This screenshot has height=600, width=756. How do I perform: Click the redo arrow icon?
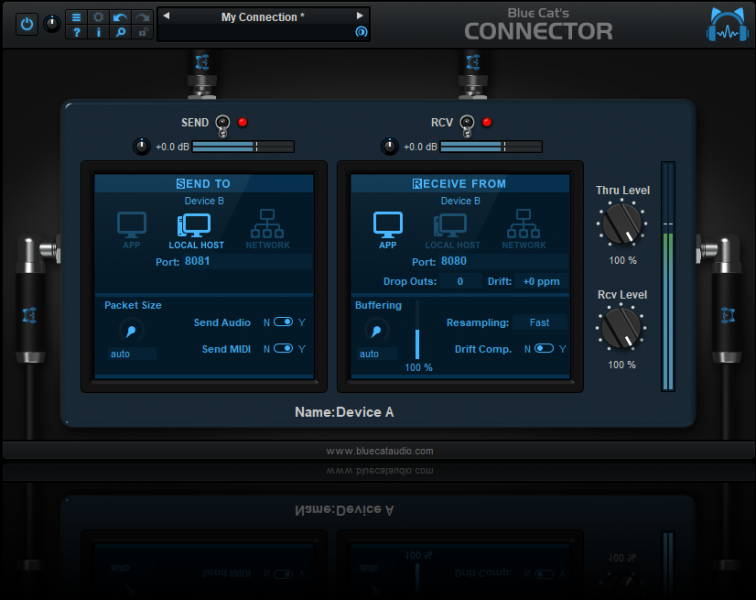pos(142,17)
